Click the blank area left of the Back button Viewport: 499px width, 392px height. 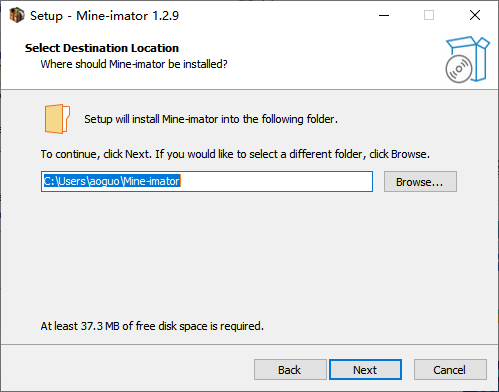click(127, 370)
